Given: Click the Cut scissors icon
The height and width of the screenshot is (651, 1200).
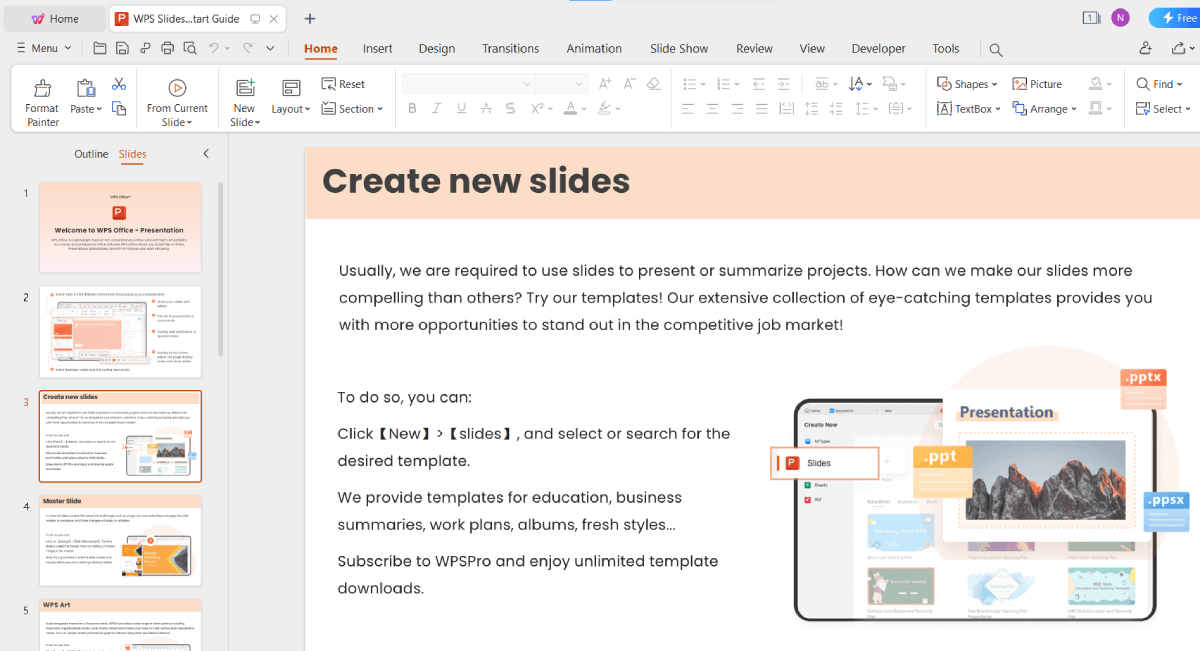Looking at the screenshot, I should pos(119,84).
